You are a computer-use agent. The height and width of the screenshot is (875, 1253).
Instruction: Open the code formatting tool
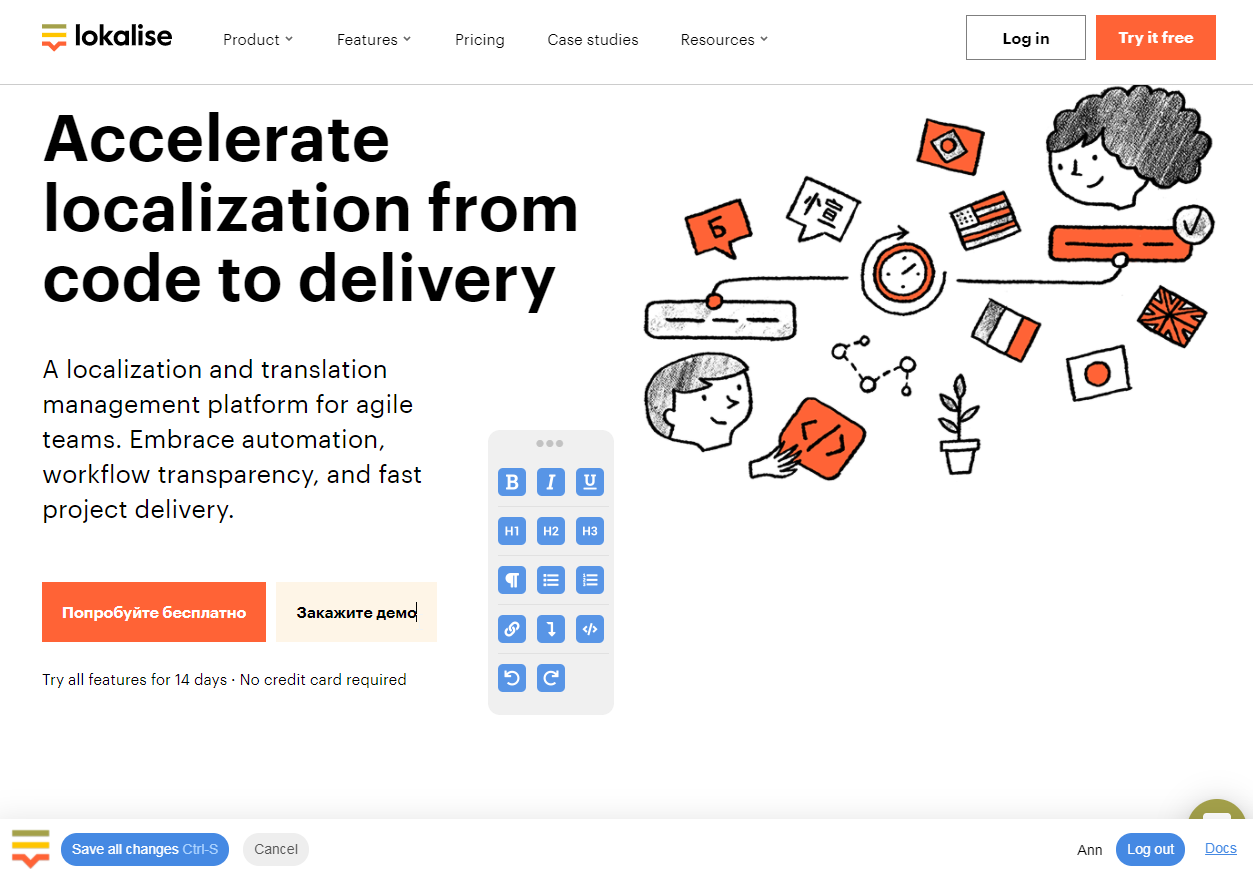[x=589, y=628]
